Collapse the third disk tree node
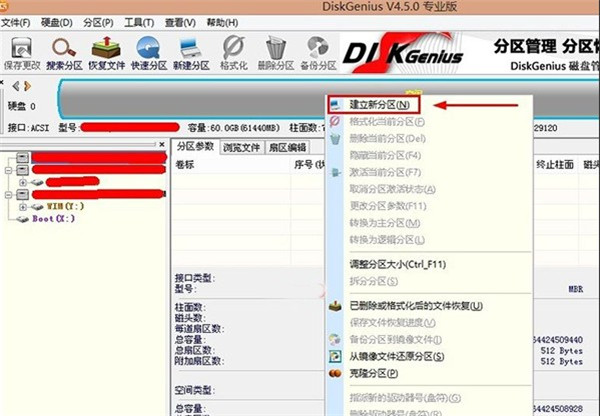600x416 pixels. (x=8, y=195)
